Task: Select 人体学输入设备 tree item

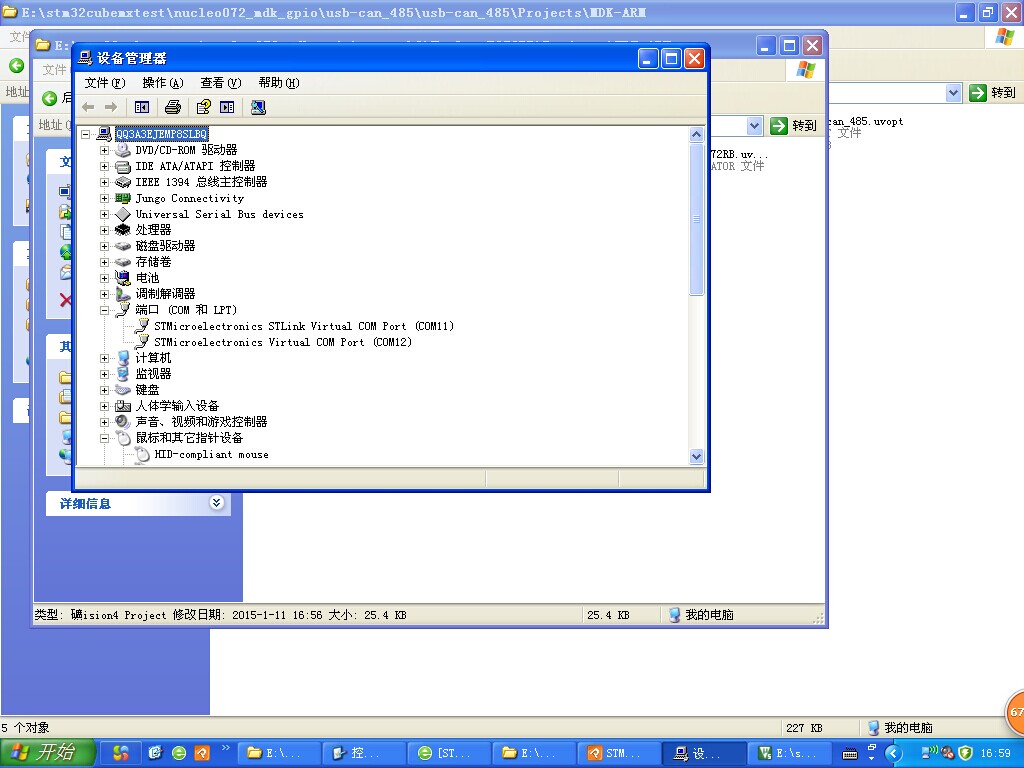Action: point(177,406)
